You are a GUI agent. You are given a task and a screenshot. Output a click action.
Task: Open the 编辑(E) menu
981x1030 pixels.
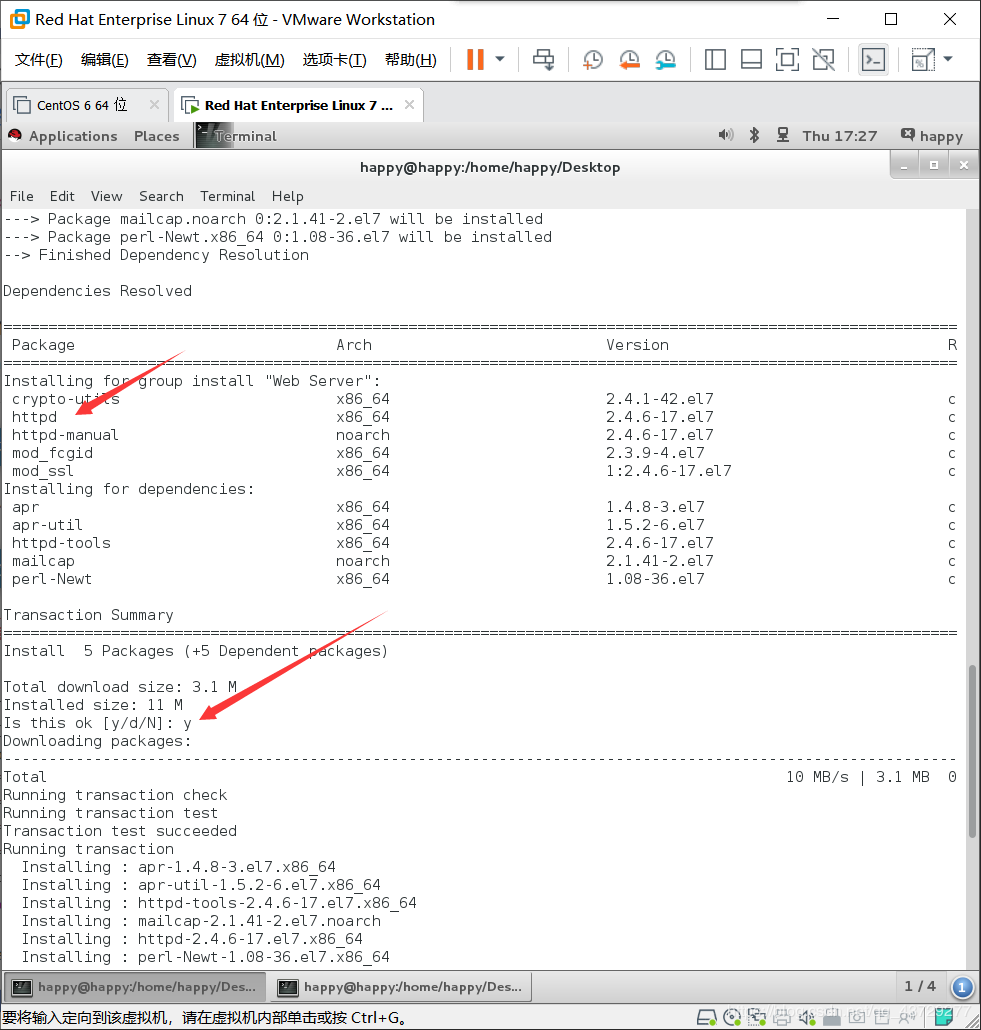point(104,60)
